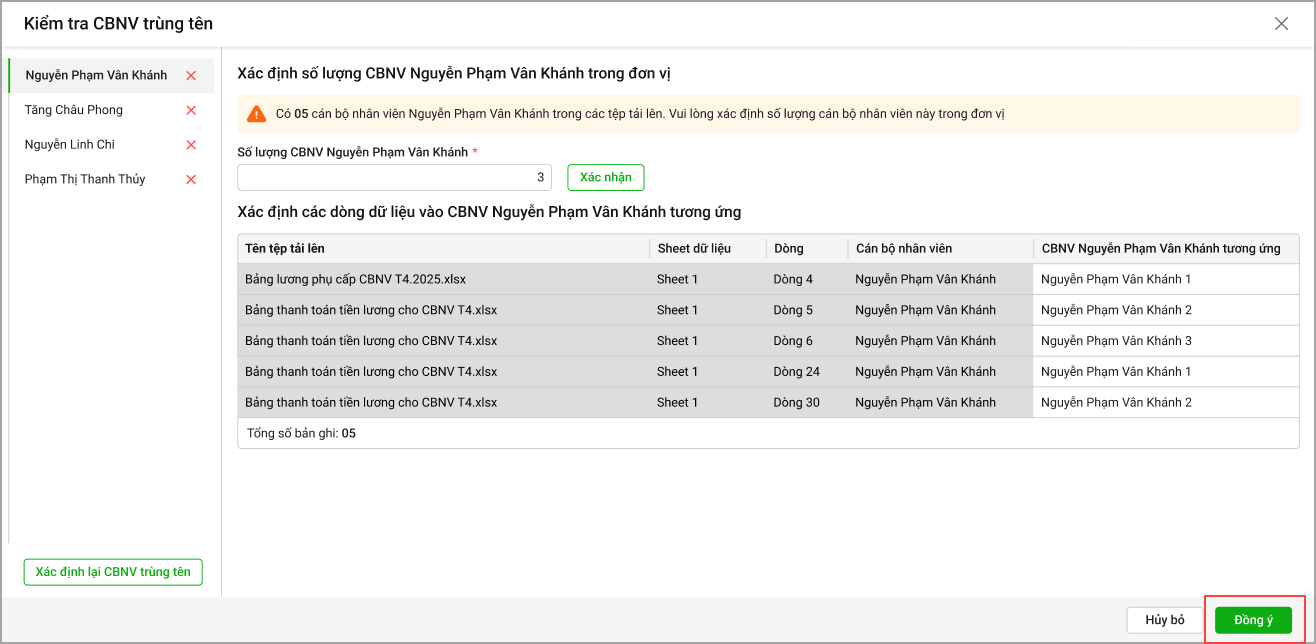Click the orange warning triangle icon
1316x644 pixels.
[257, 114]
